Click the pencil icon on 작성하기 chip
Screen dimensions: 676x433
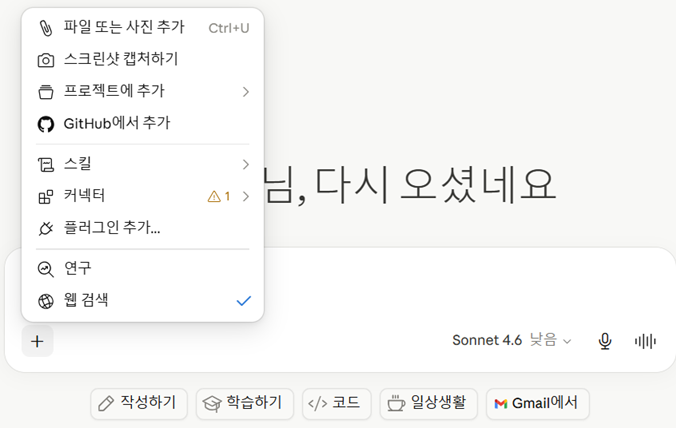[106, 404]
